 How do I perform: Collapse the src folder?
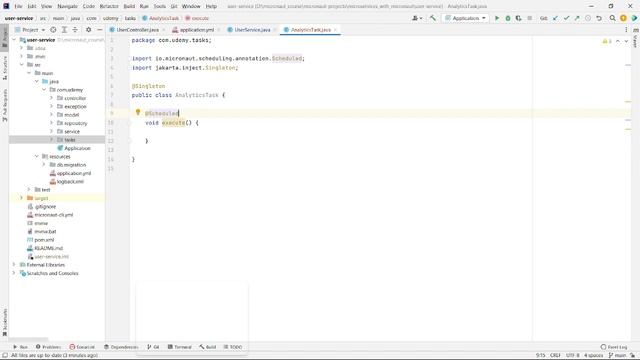coord(22,64)
